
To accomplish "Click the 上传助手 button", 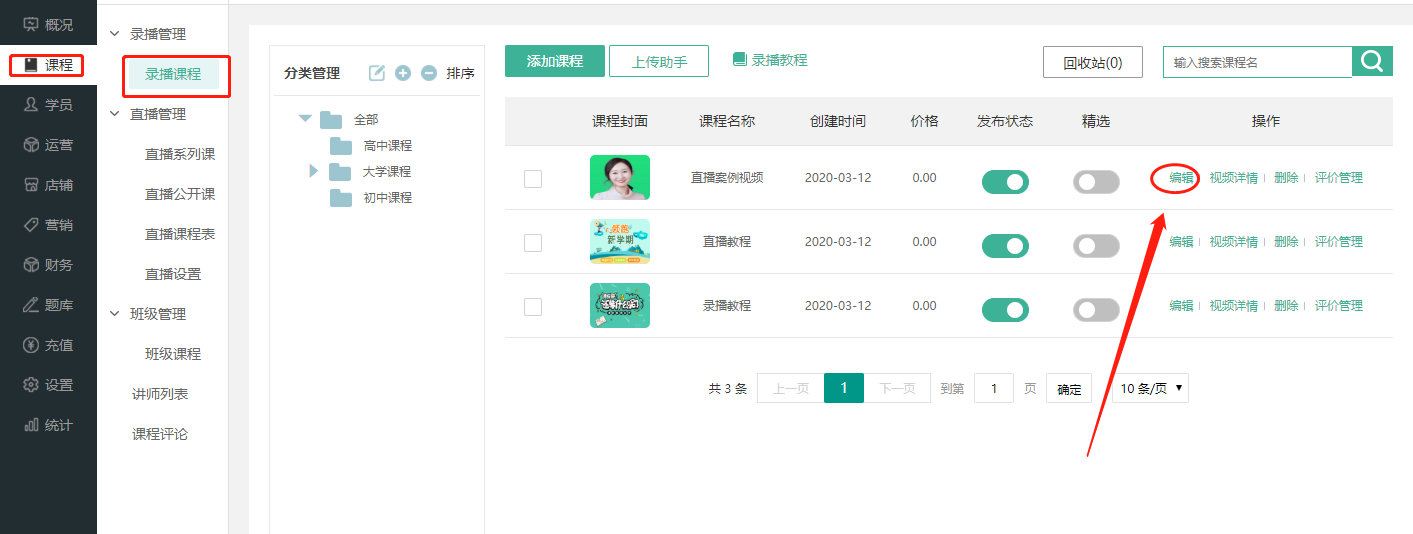I will click(659, 61).
